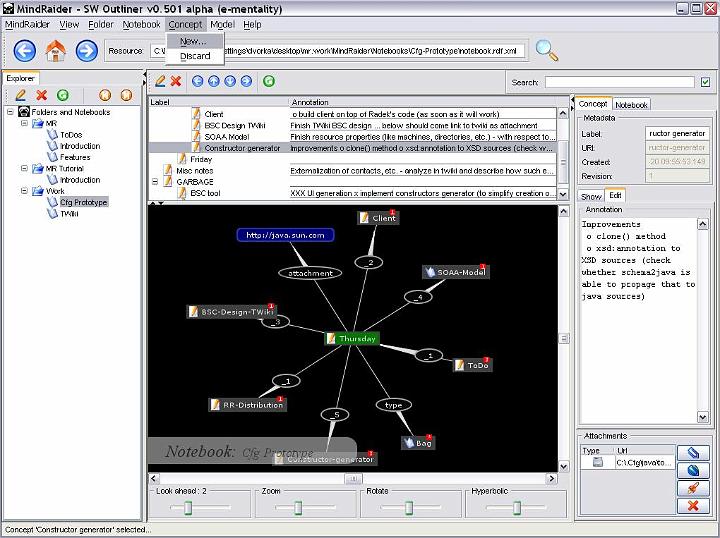The width and height of the screenshot is (720, 538).
Task: Select the Edit annotation tab
Action: click(615, 196)
